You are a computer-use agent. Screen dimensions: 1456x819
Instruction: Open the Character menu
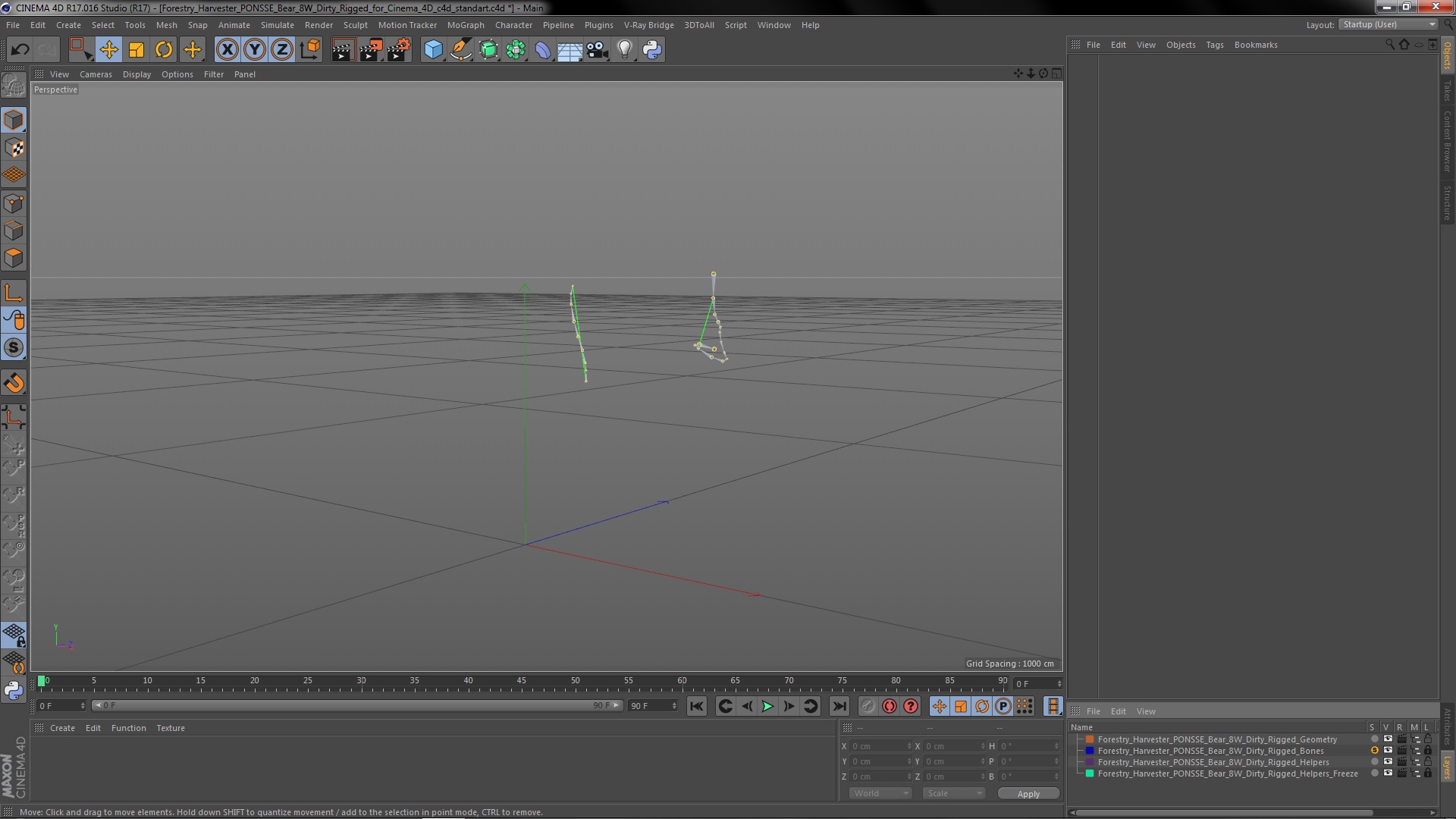point(513,25)
